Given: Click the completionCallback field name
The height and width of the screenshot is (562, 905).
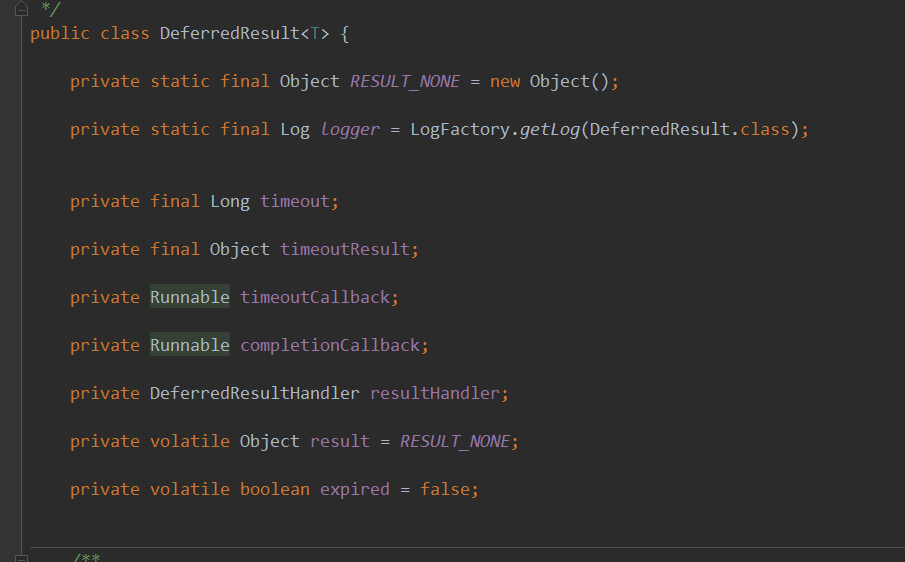Looking at the screenshot, I should coord(329,345).
